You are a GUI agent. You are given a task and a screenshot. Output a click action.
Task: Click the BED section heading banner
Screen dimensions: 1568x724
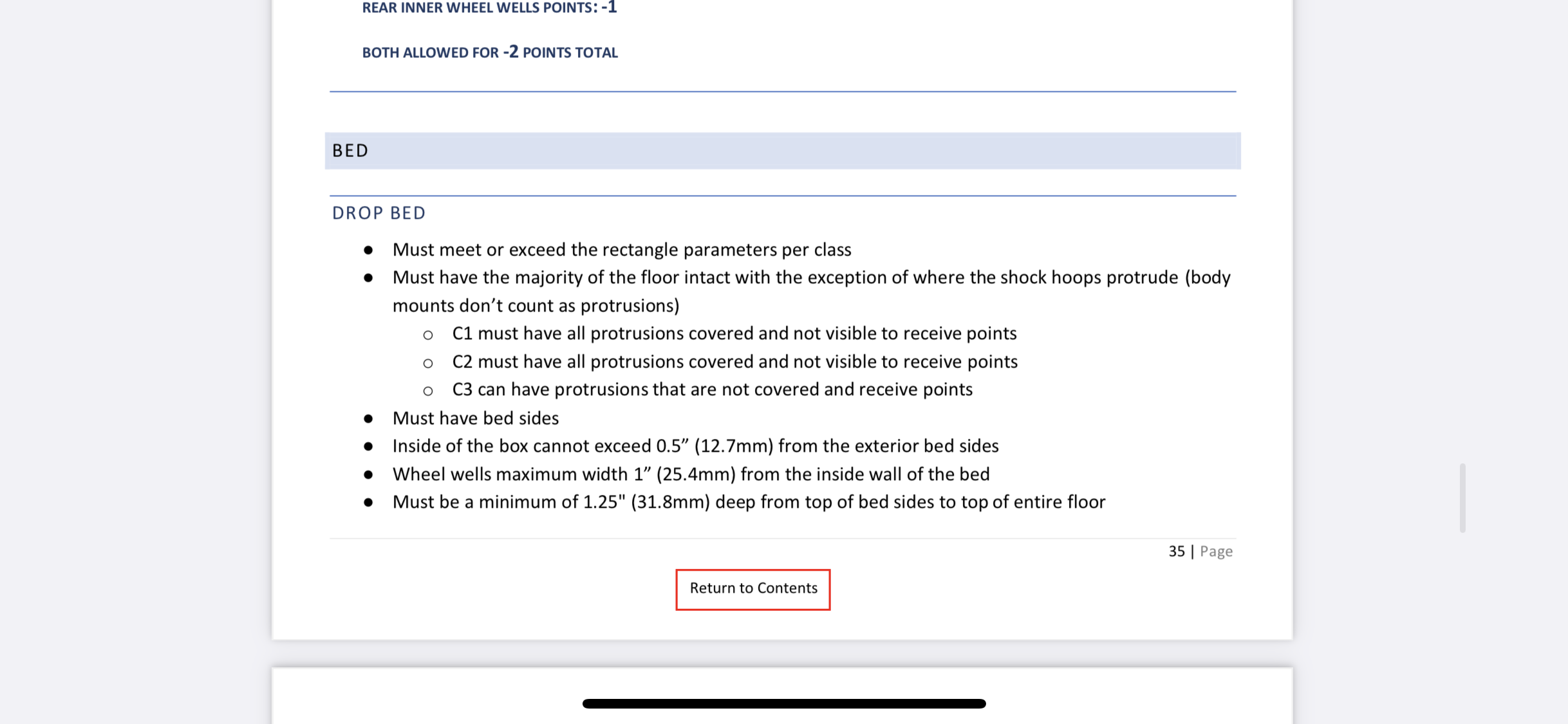[783, 151]
